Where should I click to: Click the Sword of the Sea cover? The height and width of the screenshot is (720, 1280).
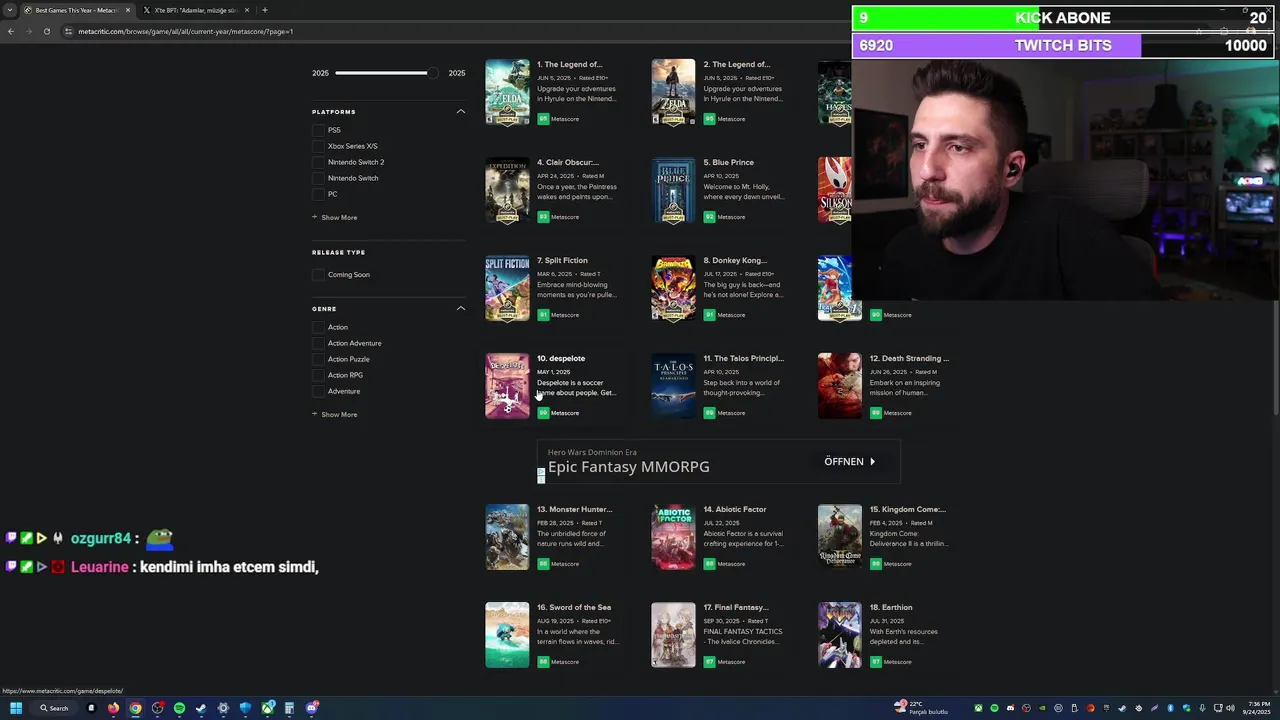(x=507, y=635)
